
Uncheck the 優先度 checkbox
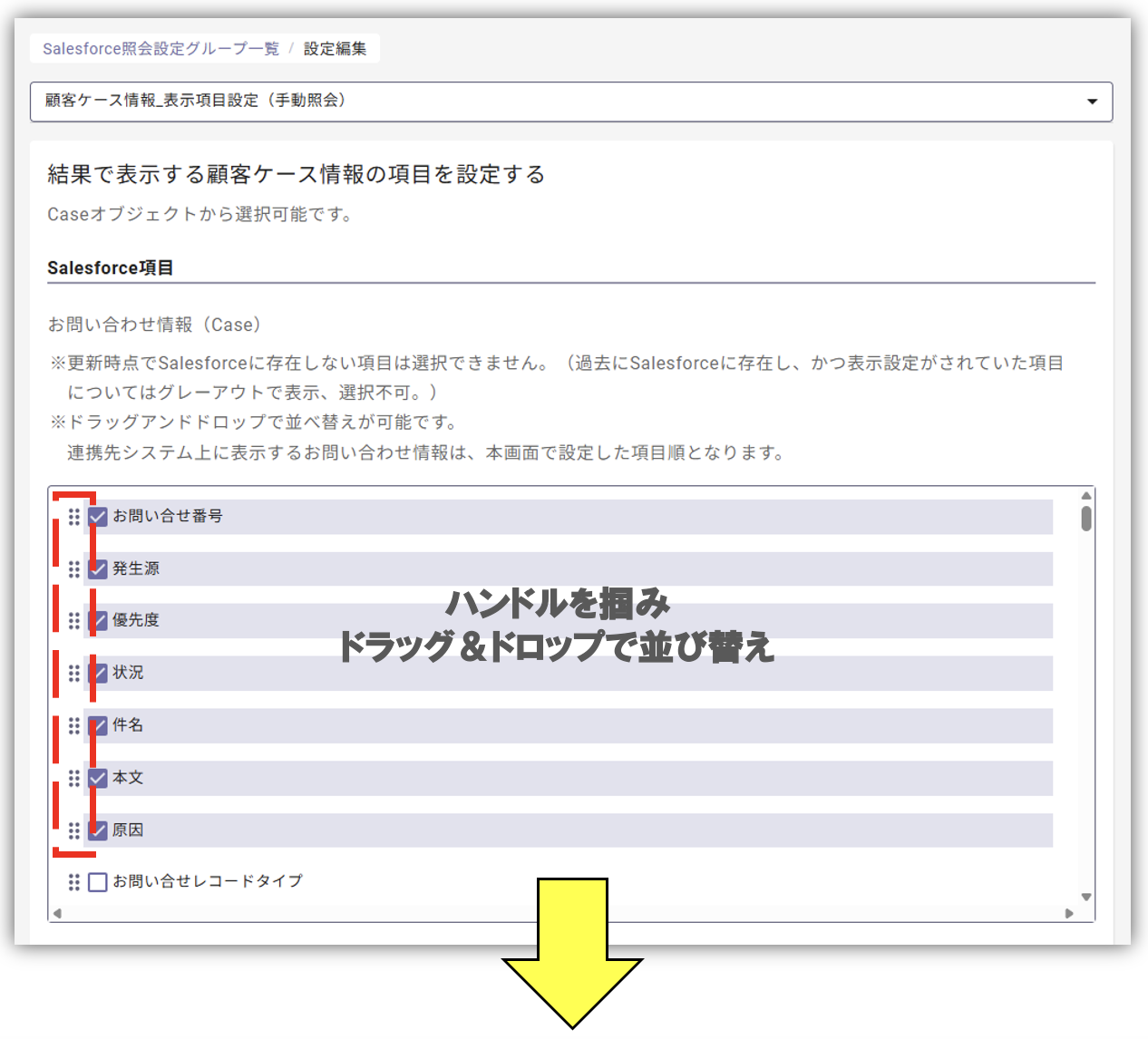click(x=98, y=621)
